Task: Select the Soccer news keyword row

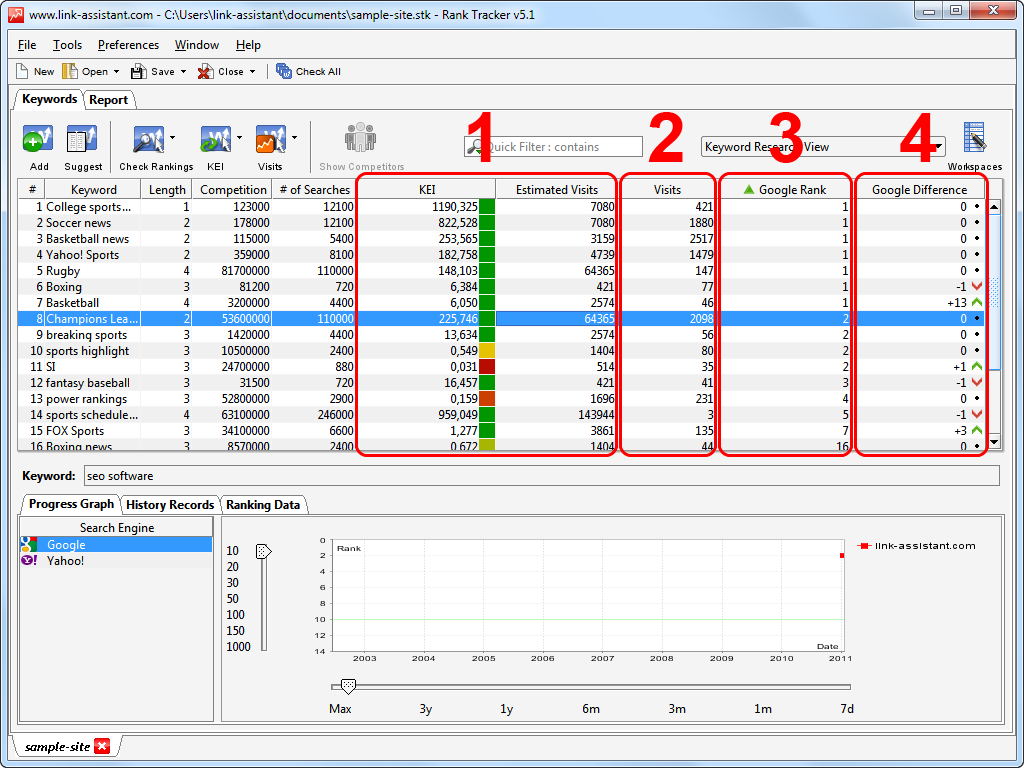Action: [x=502, y=223]
